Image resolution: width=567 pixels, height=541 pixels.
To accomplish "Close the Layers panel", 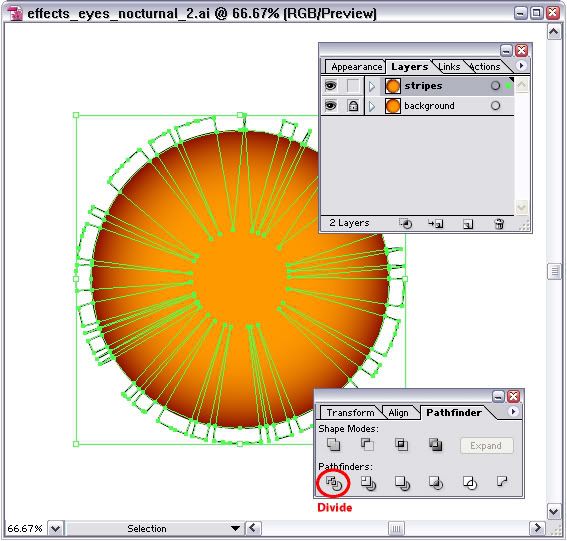I will click(x=521, y=50).
